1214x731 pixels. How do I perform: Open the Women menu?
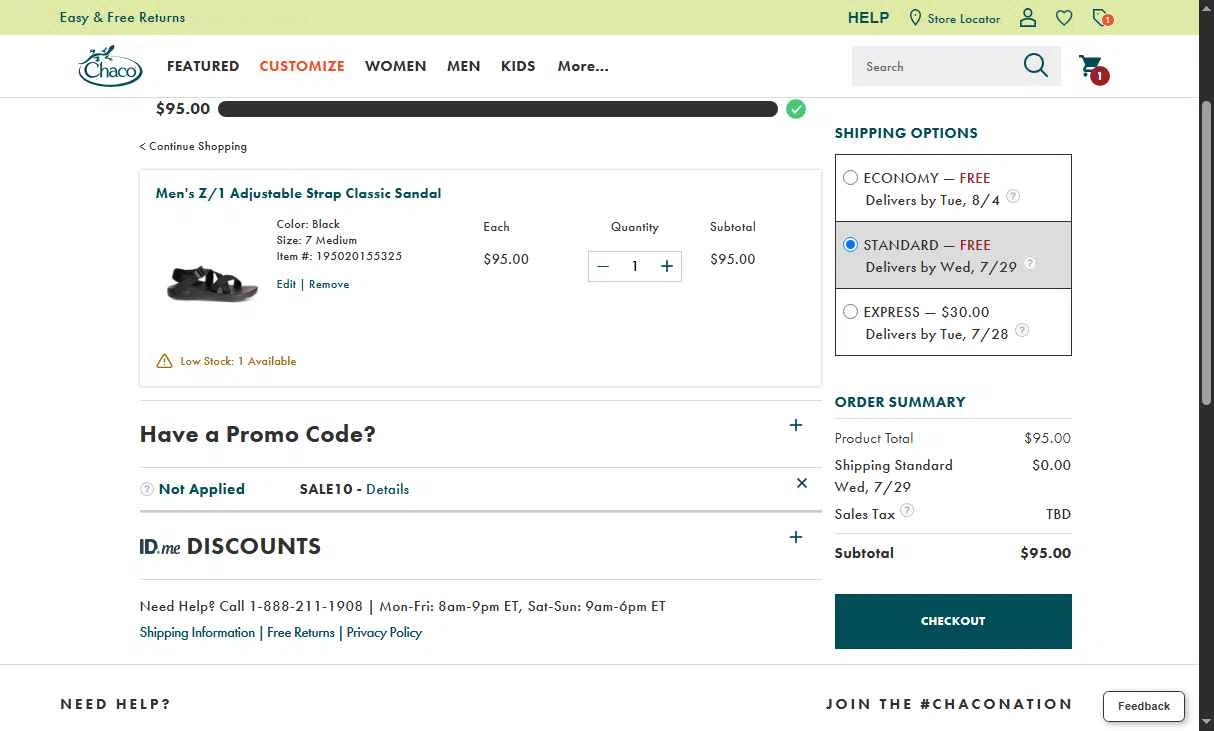click(396, 66)
